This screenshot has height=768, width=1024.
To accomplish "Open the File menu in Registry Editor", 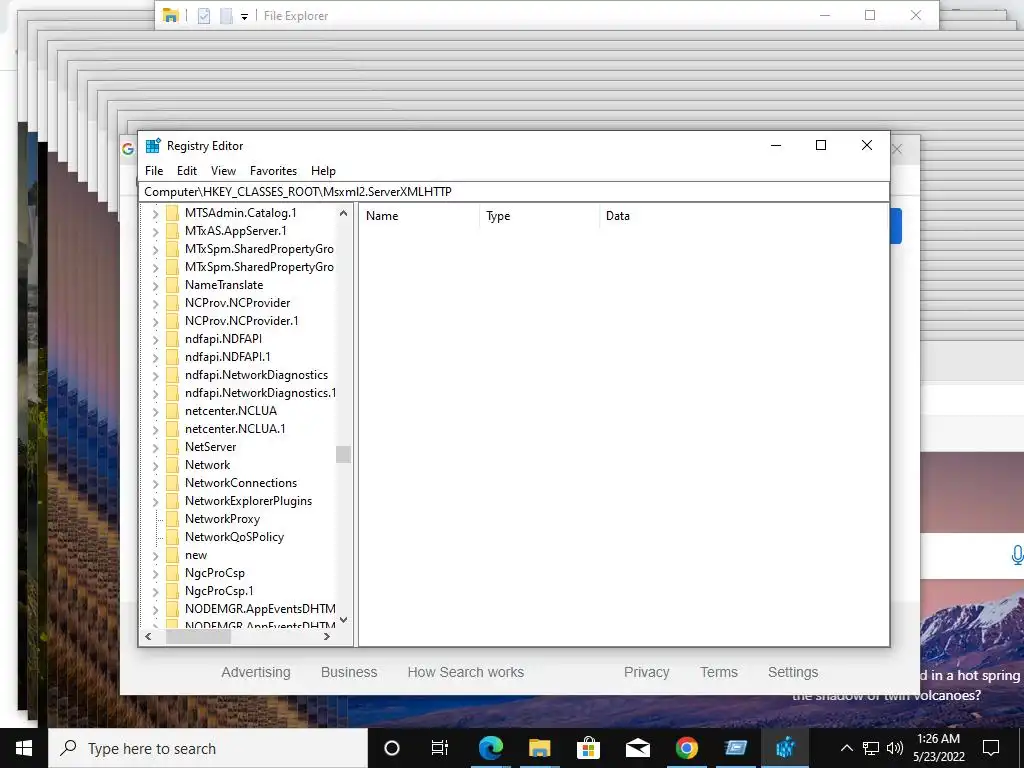I will click(154, 170).
